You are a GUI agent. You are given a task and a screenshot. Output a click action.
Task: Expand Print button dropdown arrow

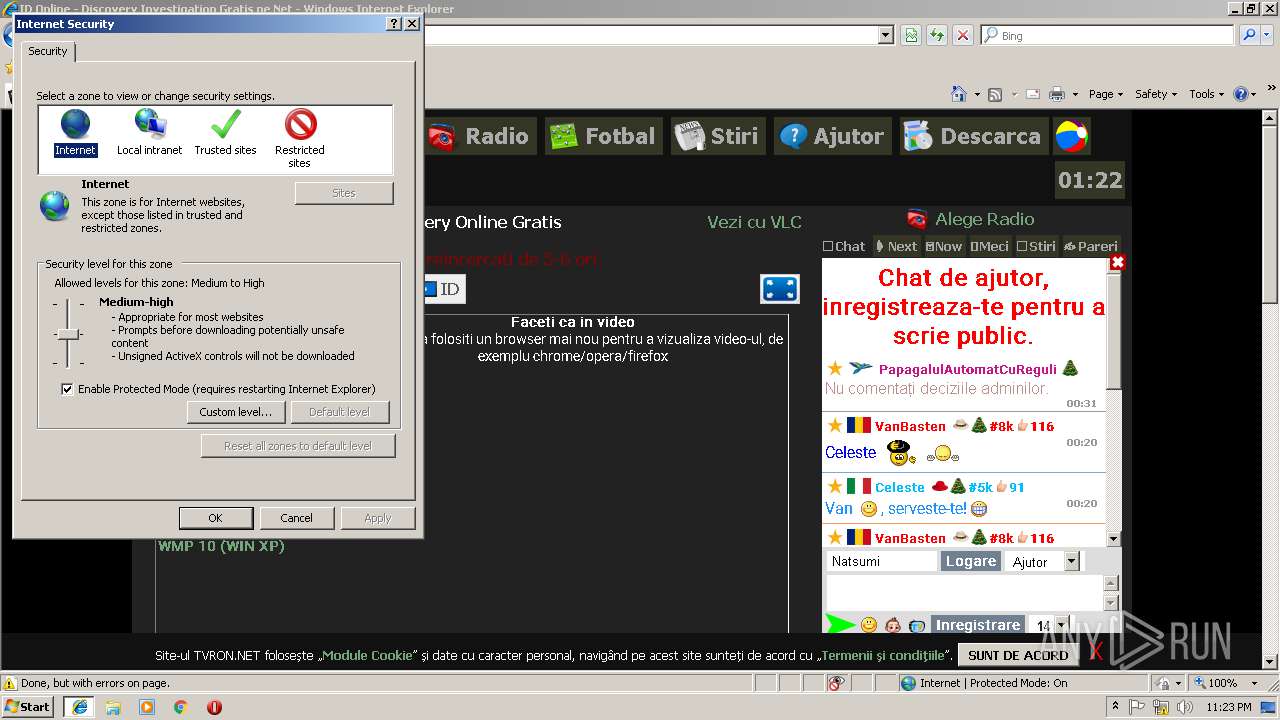coord(1075,94)
